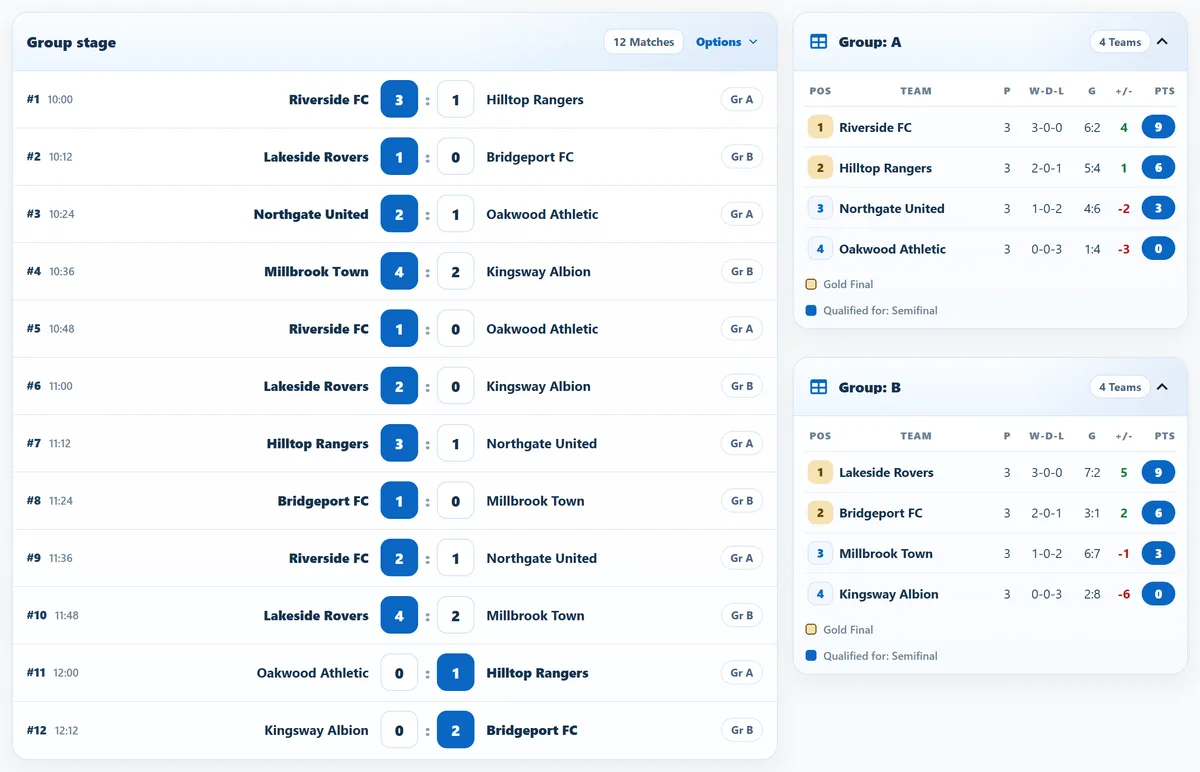Click the Semifinal legend swatch in Group B

[811, 656]
